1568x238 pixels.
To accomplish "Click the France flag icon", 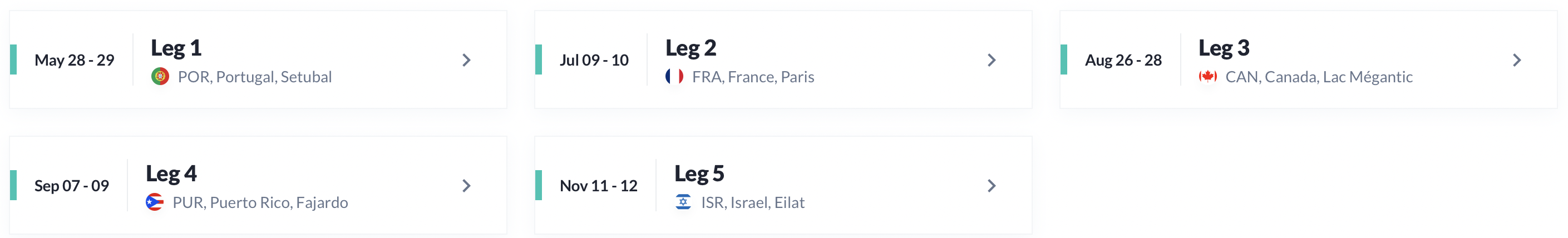I will [x=674, y=77].
